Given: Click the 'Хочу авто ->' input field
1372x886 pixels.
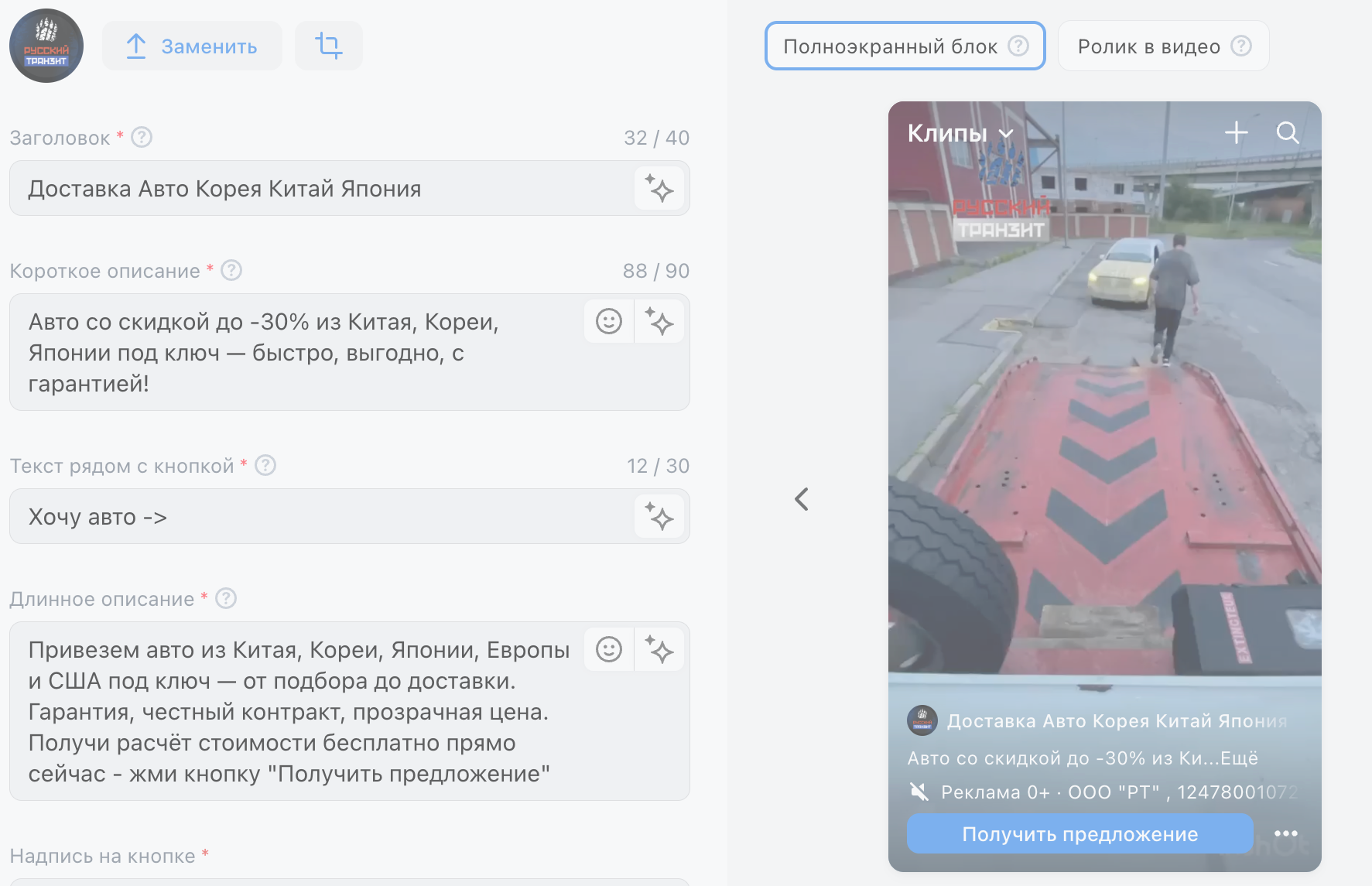Looking at the screenshot, I should (x=350, y=516).
